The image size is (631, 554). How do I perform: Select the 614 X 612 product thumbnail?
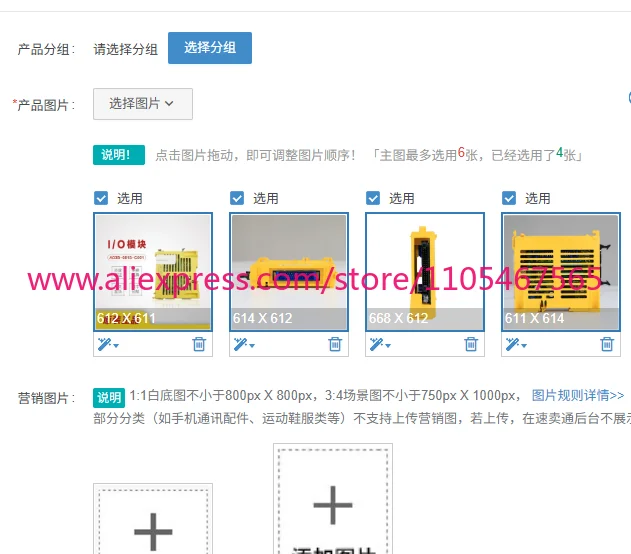(289, 272)
